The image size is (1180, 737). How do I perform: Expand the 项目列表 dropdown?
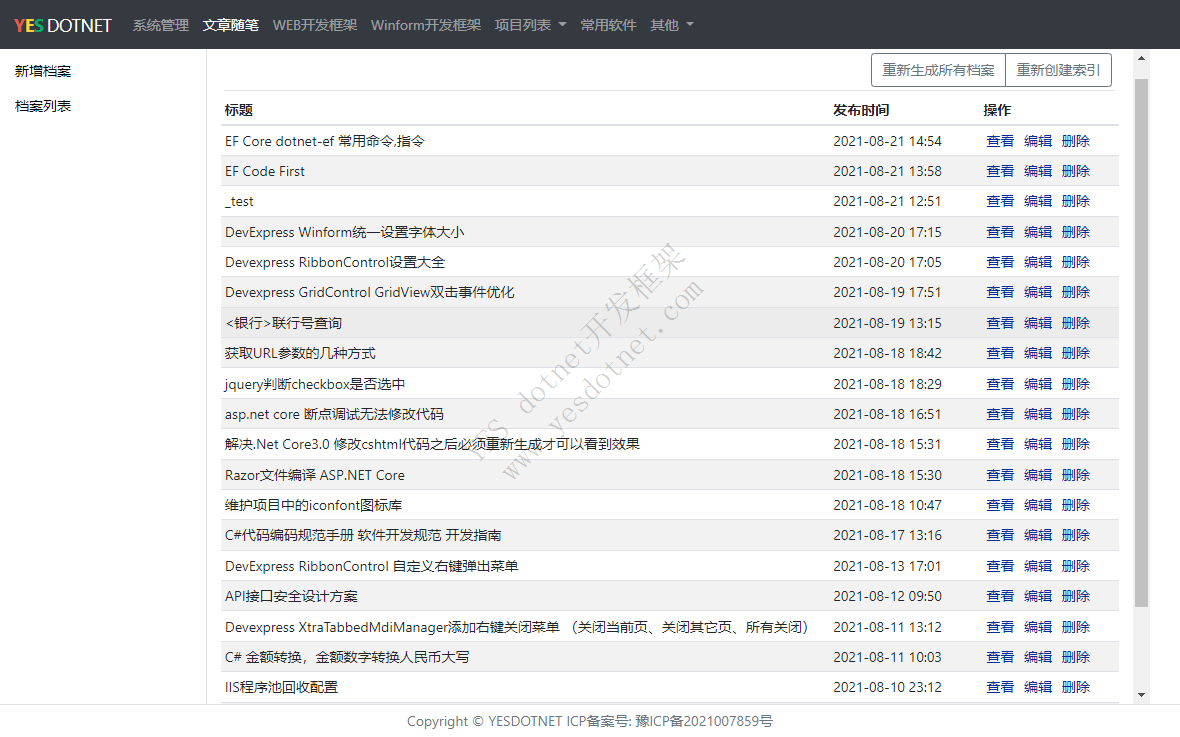[531, 25]
